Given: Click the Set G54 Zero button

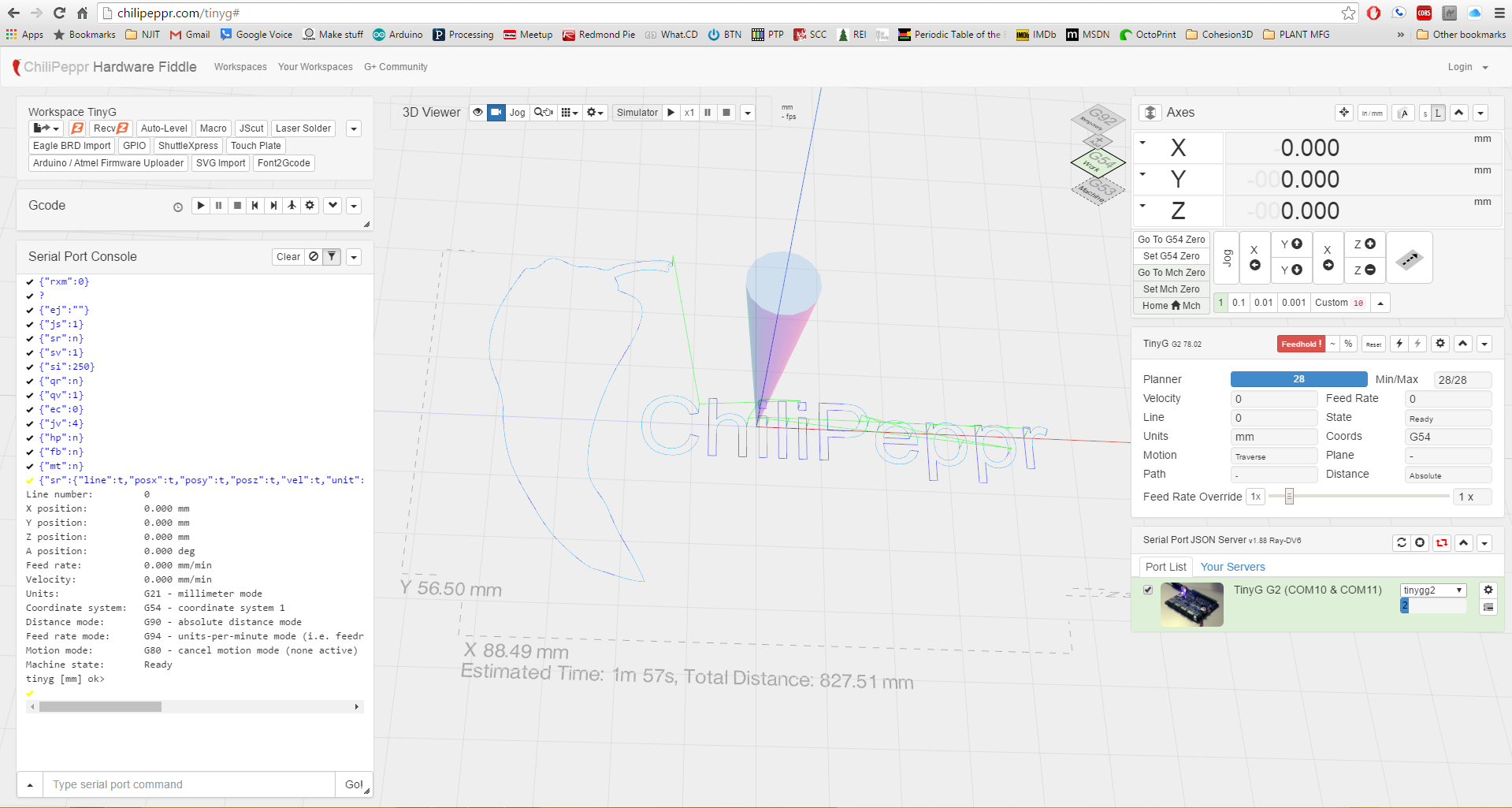Looking at the screenshot, I should (x=1171, y=256).
